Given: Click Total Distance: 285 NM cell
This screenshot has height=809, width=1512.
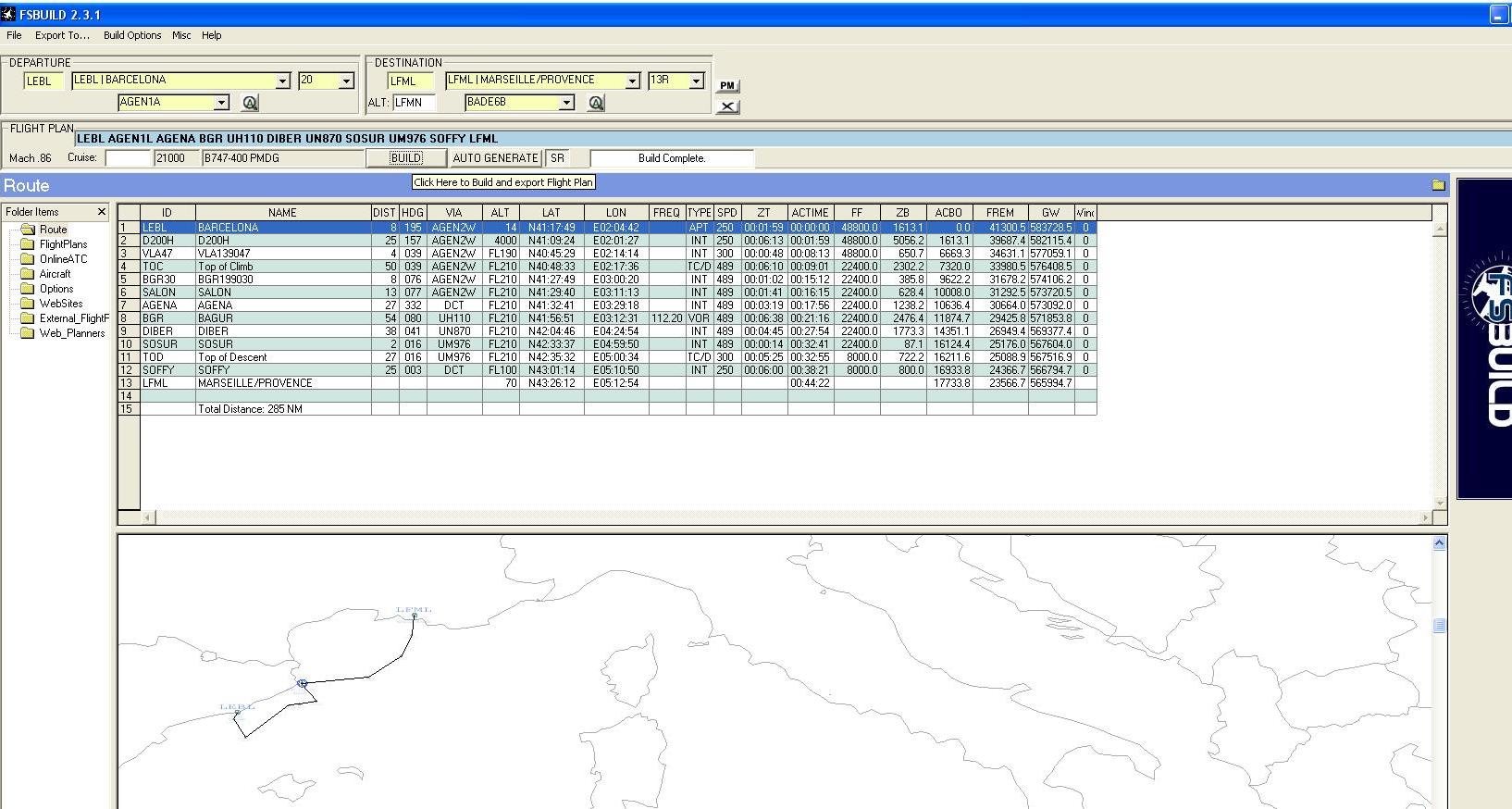Looking at the screenshot, I should [283, 409].
